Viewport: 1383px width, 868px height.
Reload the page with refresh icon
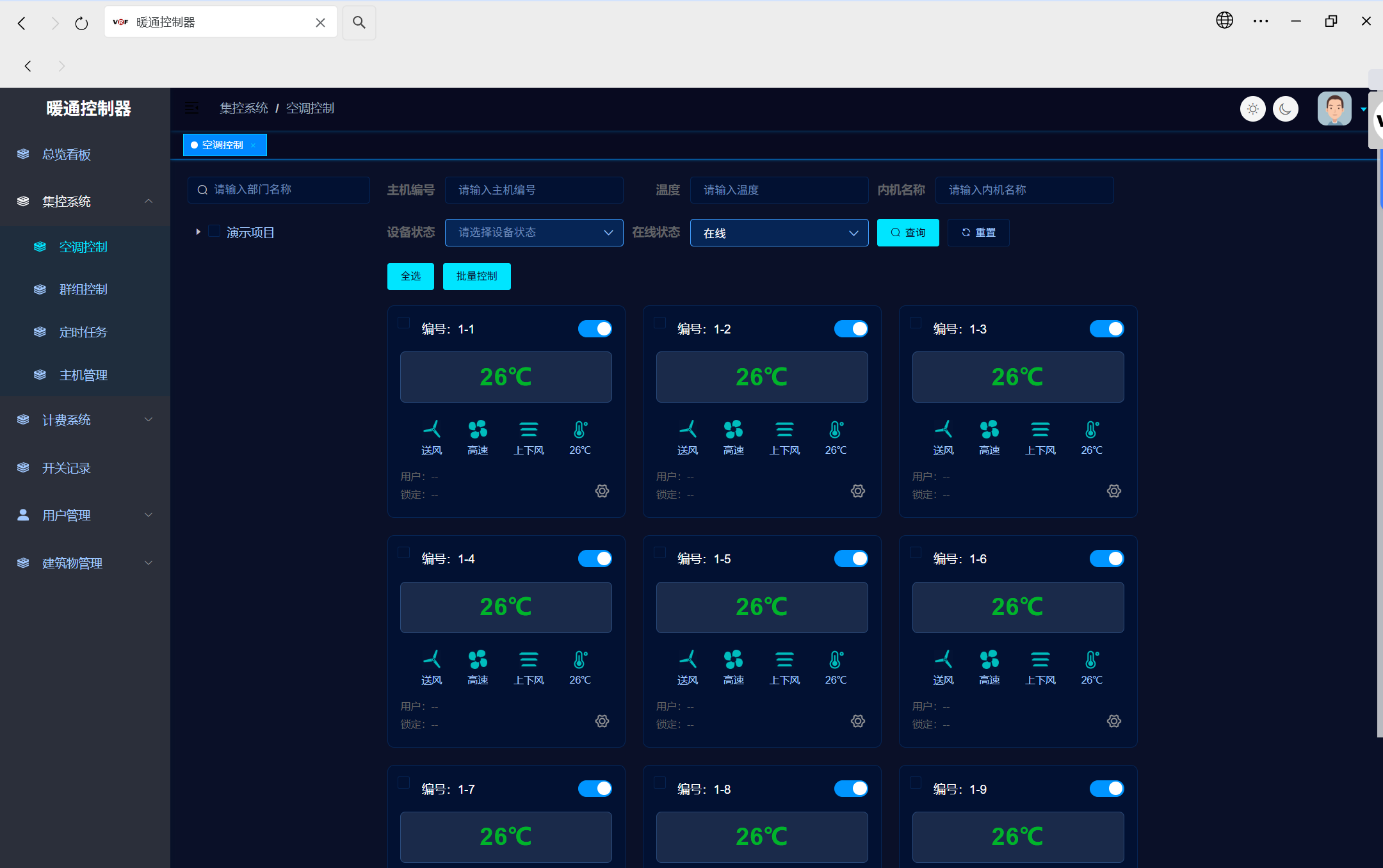tap(81, 24)
